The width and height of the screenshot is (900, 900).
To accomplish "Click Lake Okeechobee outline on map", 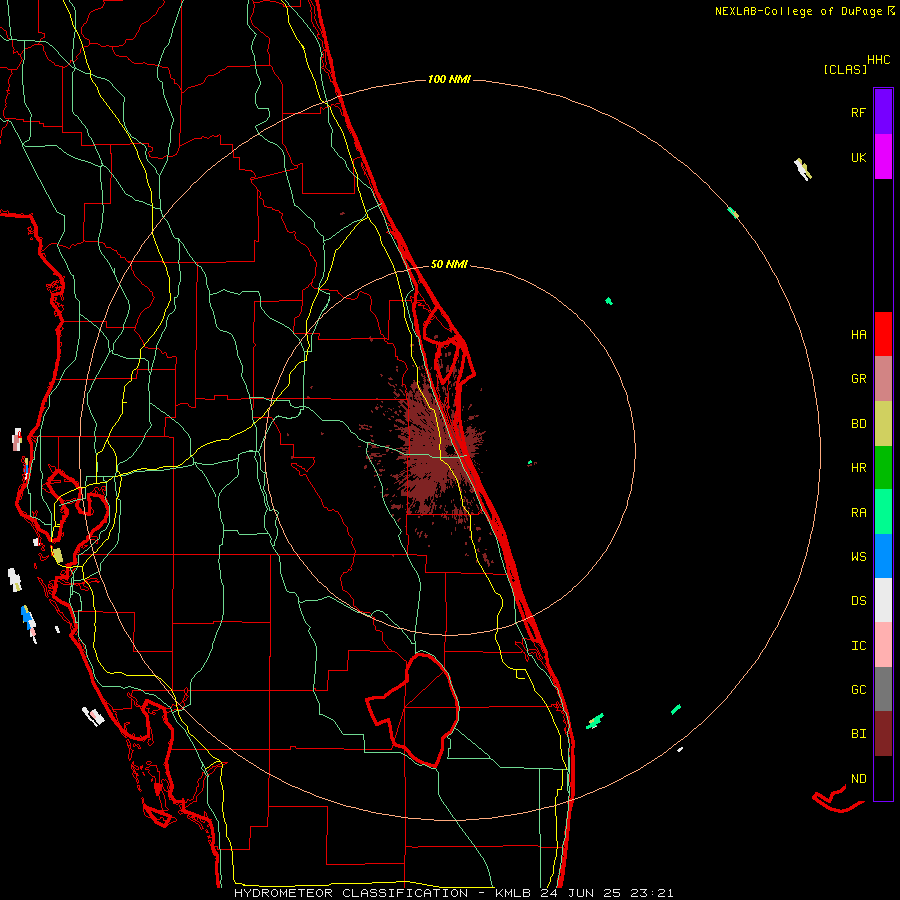I will 413,710.
